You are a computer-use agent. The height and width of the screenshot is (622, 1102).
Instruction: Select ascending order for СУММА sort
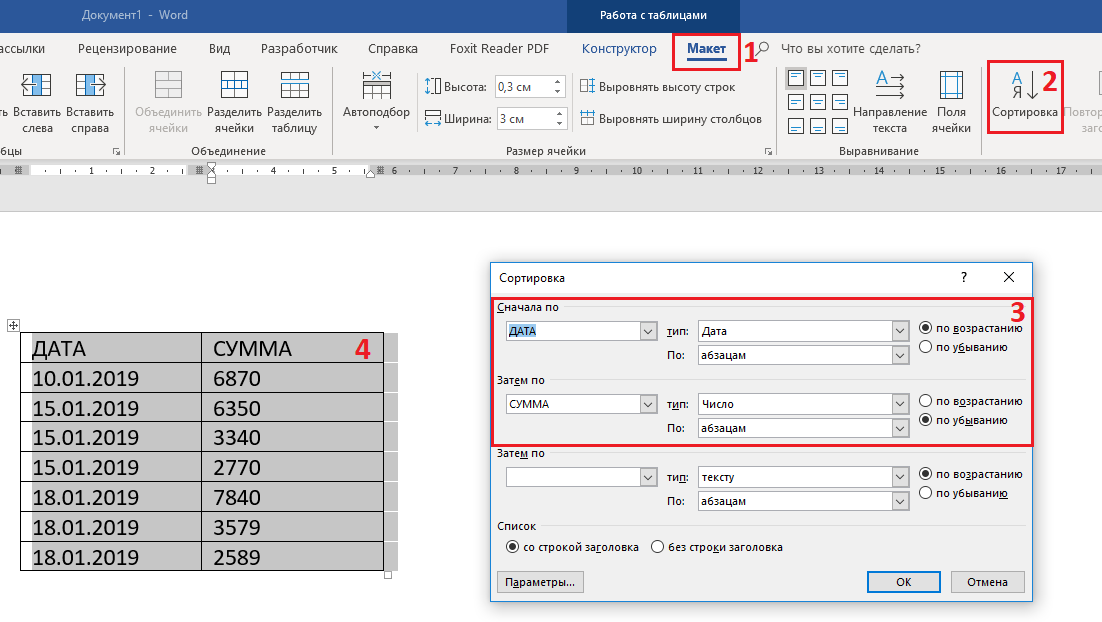(x=925, y=401)
